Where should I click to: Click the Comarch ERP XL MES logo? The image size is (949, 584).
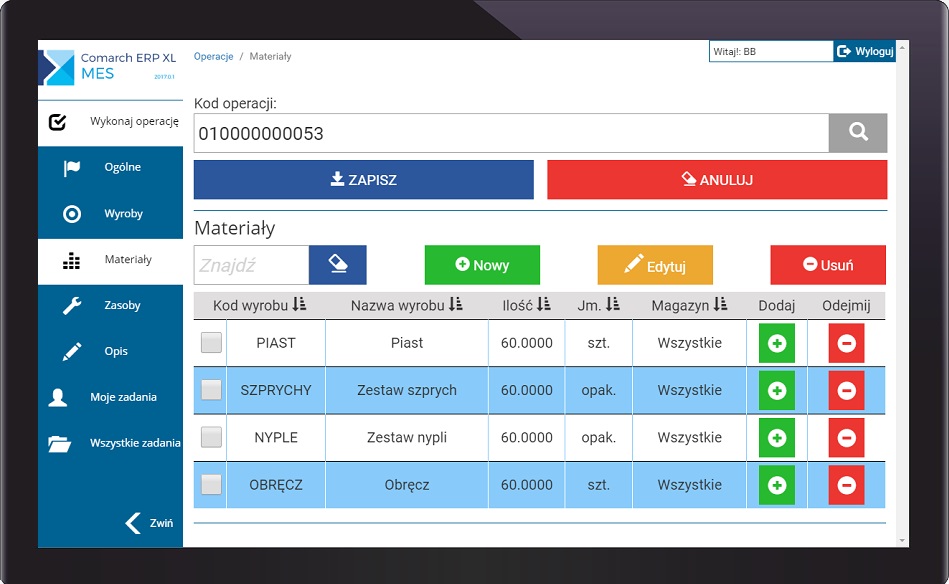[x=108, y=67]
